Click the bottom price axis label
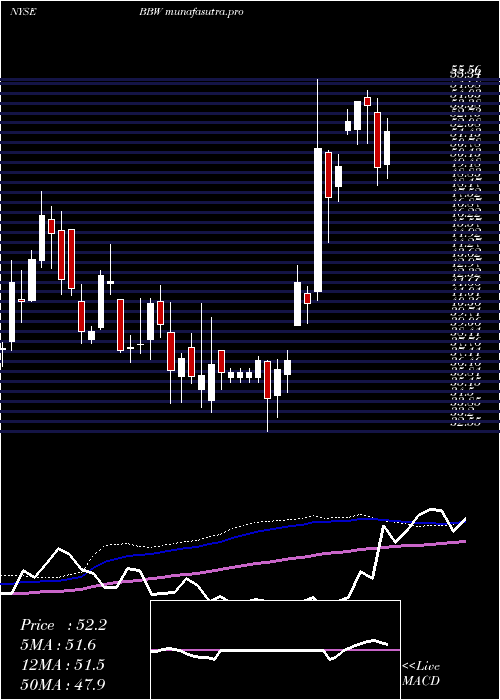 pos(465,424)
